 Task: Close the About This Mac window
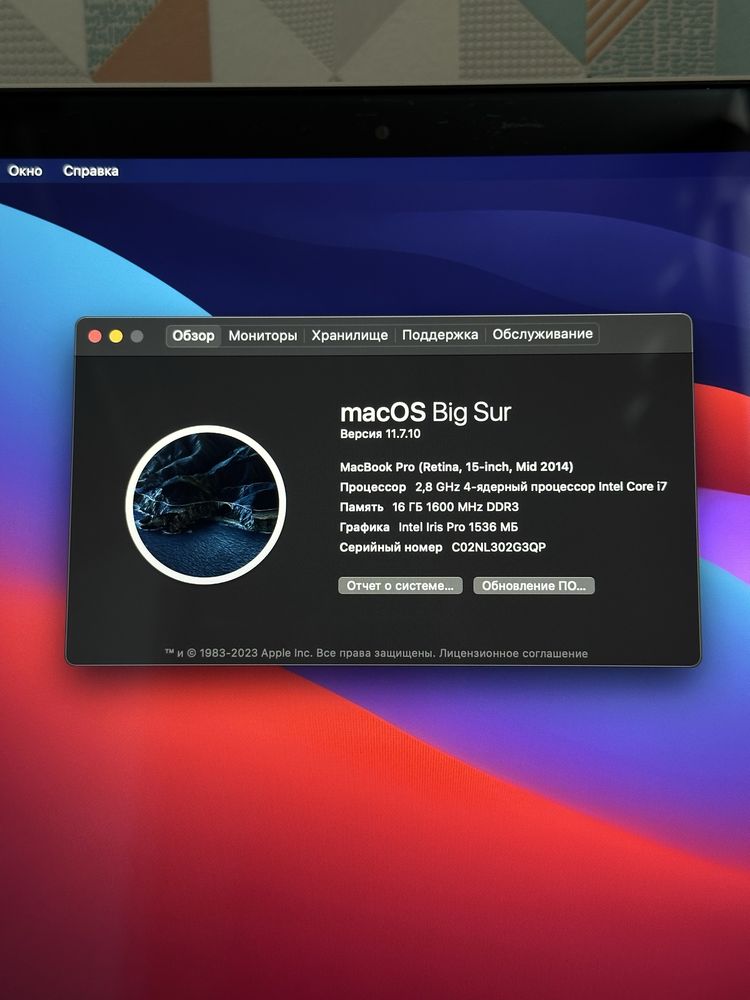click(95, 336)
